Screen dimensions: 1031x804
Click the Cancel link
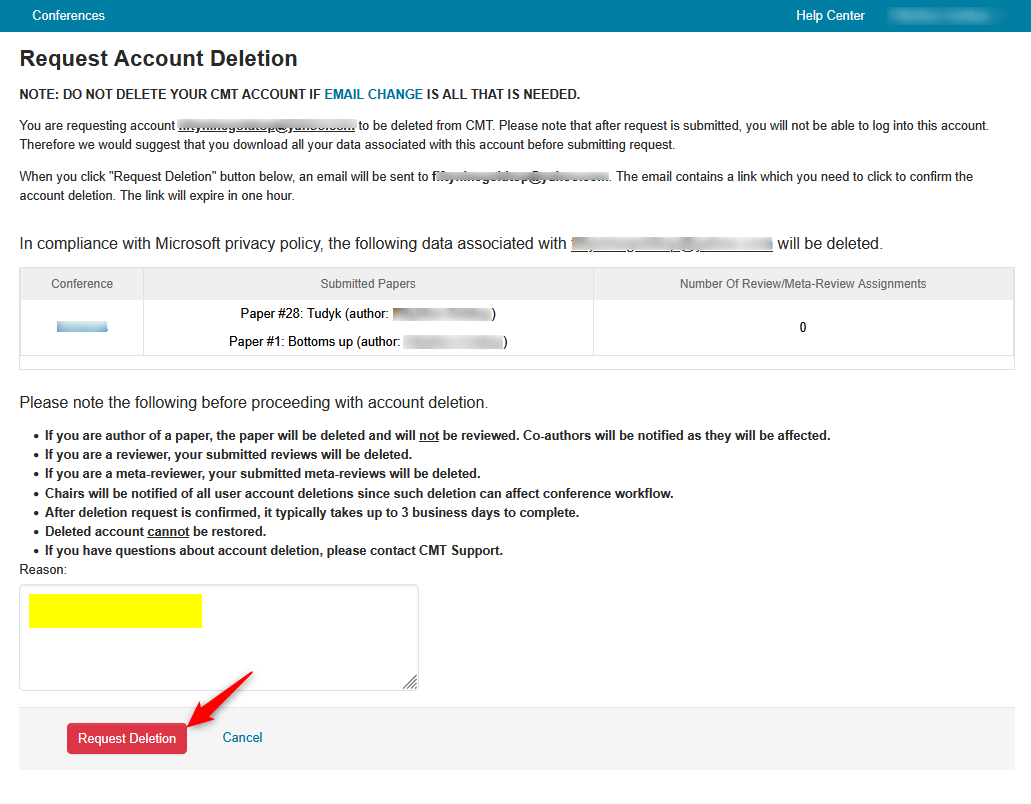pyautogui.click(x=242, y=738)
